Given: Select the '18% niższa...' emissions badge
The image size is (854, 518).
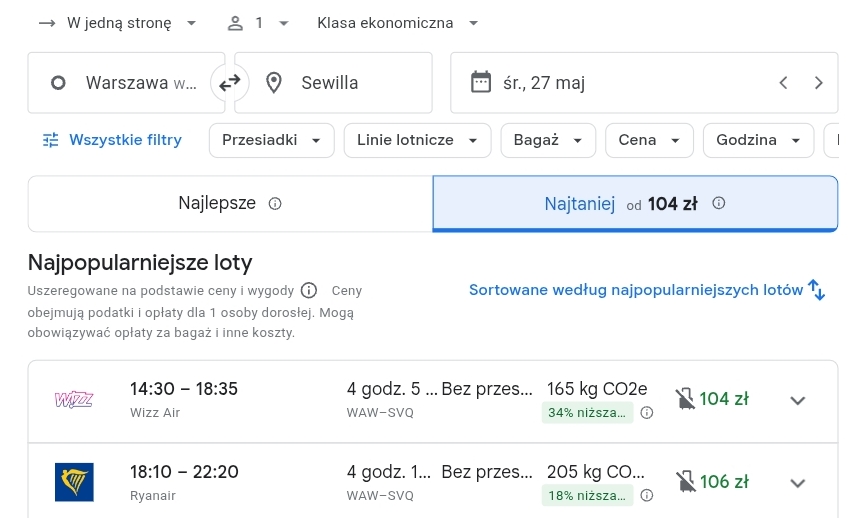Looking at the screenshot, I should [x=587, y=495].
